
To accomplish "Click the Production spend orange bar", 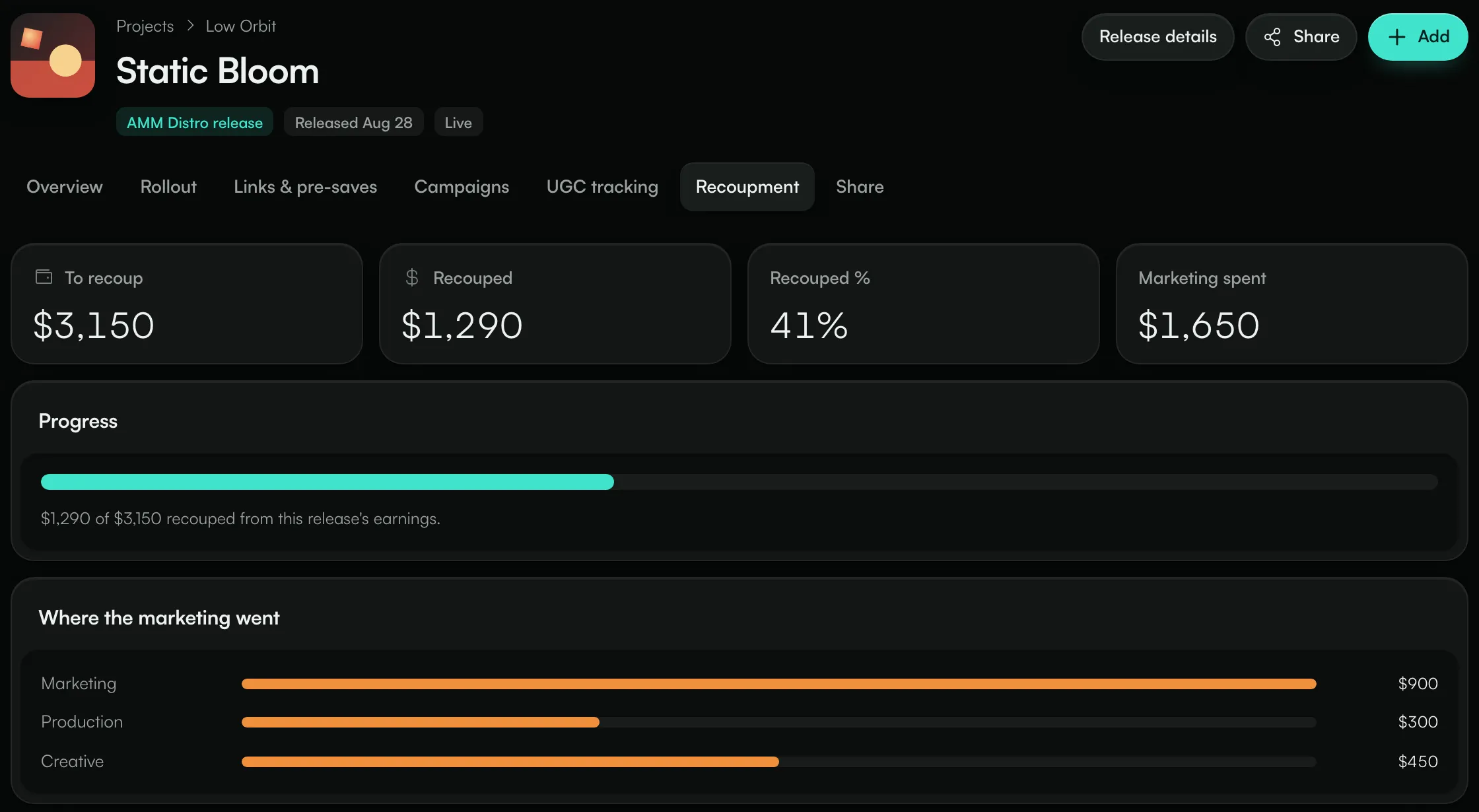I will pyautogui.click(x=421, y=722).
